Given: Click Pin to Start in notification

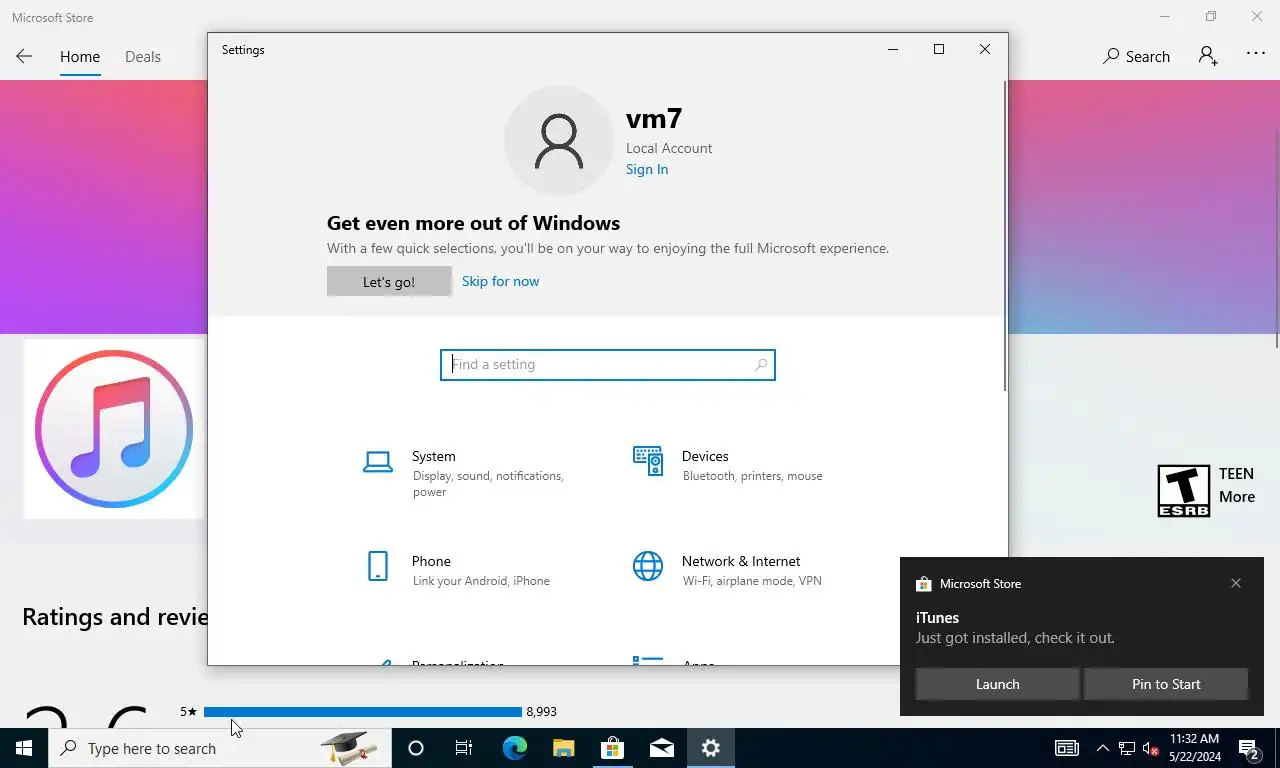Looking at the screenshot, I should click(x=1166, y=684).
